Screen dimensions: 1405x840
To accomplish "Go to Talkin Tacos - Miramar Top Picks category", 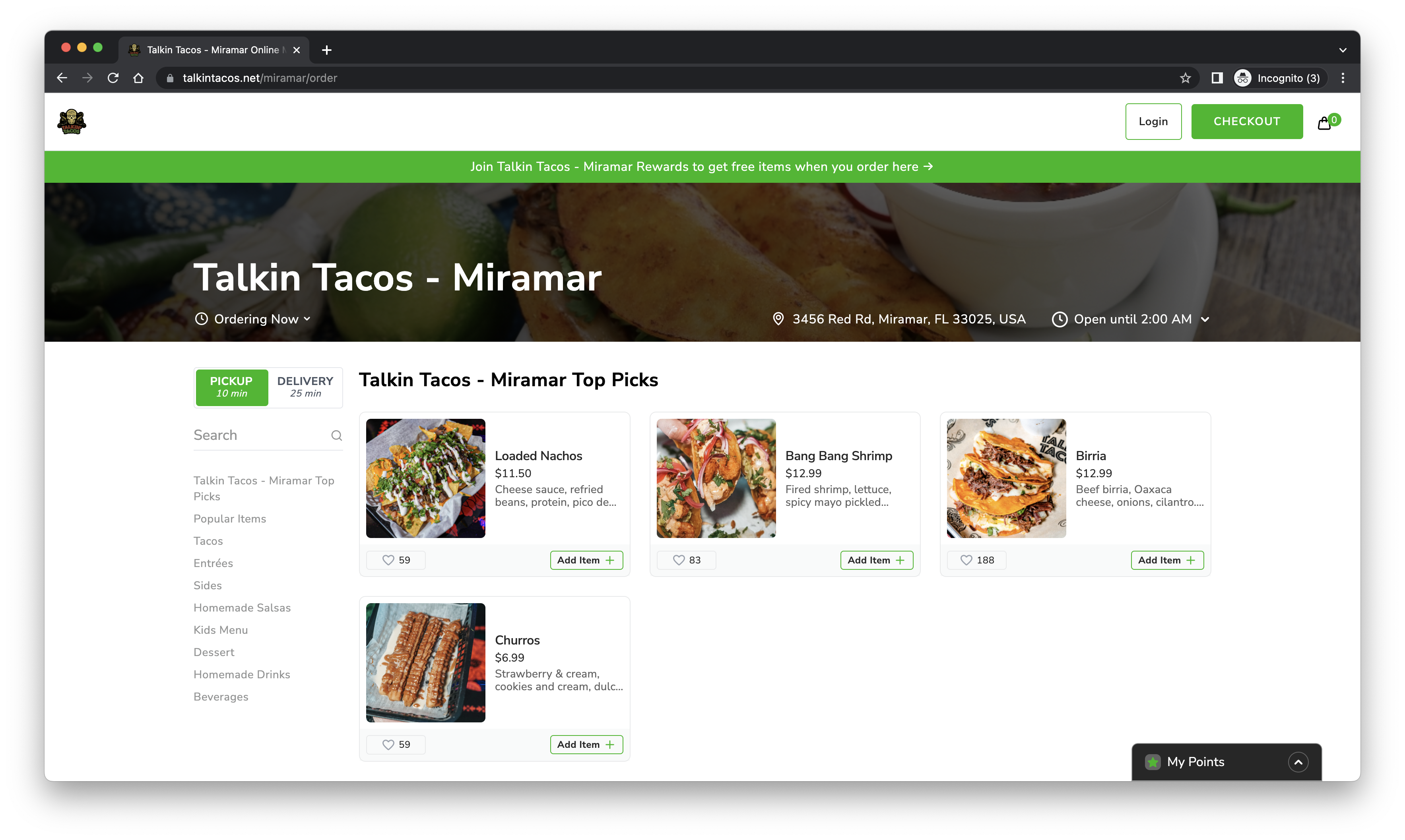I will point(264,488).
